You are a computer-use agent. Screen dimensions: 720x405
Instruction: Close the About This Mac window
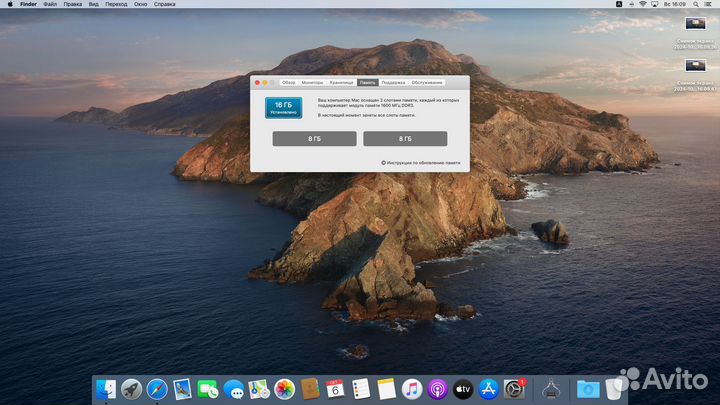(x=257, y=83)
